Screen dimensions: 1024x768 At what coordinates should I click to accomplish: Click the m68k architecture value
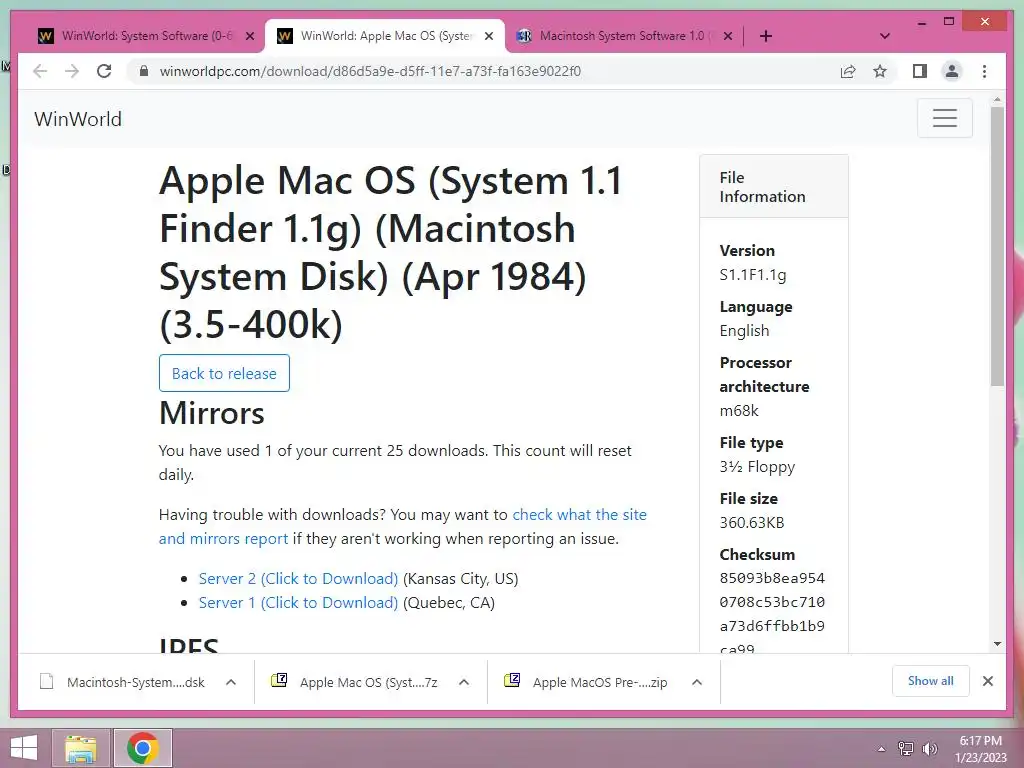(739, 411)
